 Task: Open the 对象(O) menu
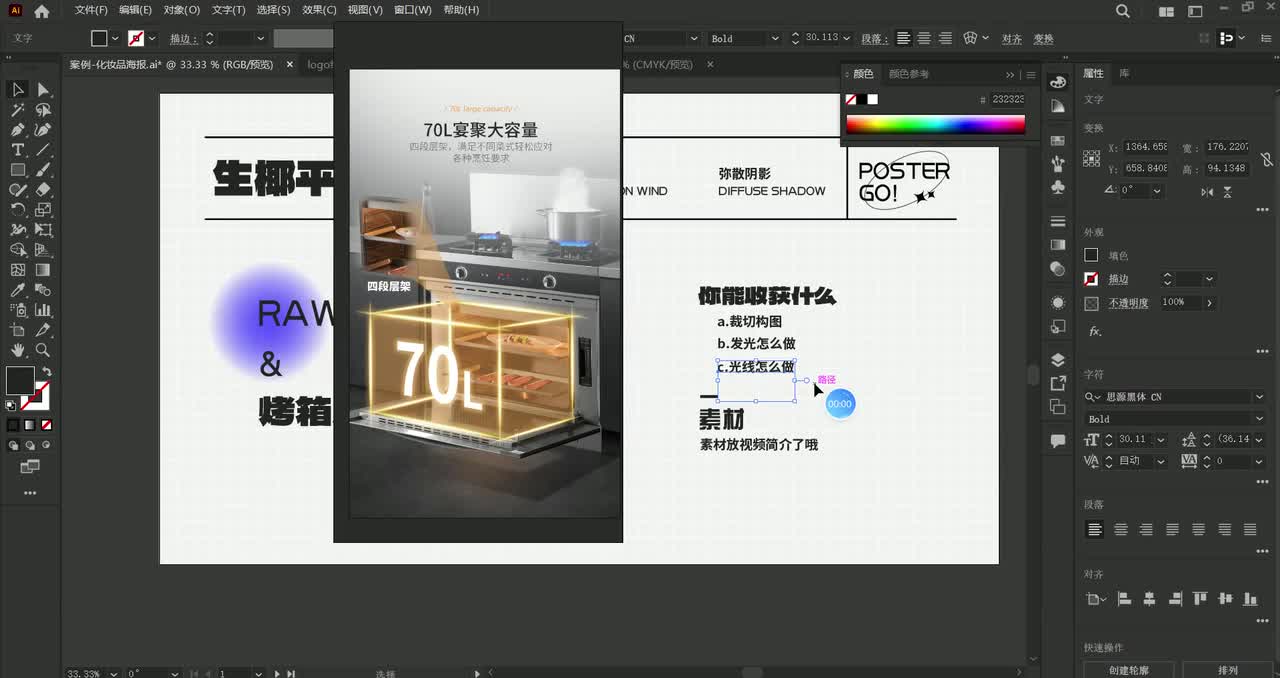coord(181,10)
